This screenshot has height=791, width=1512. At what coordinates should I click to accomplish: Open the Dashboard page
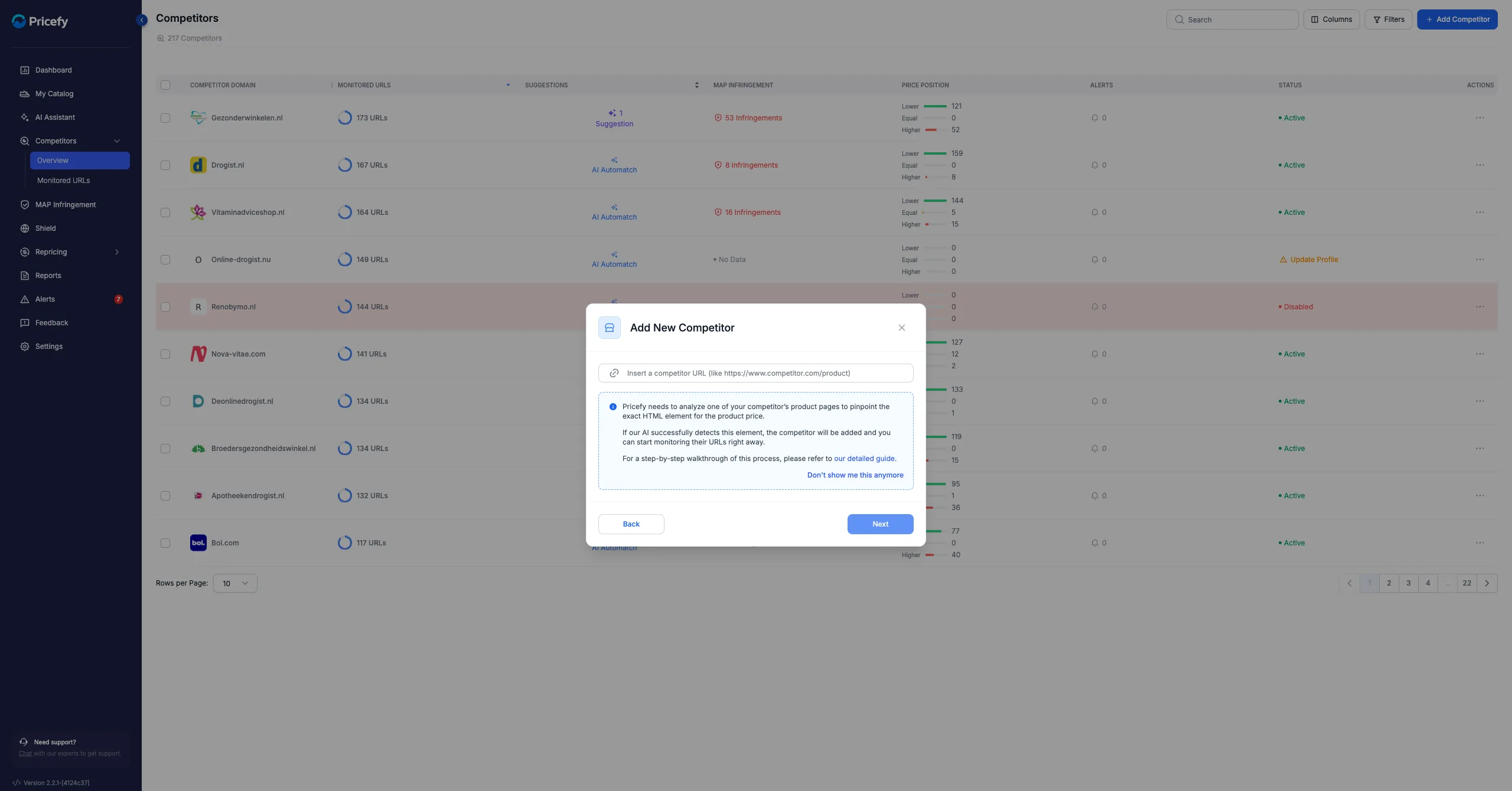[53, 70]
